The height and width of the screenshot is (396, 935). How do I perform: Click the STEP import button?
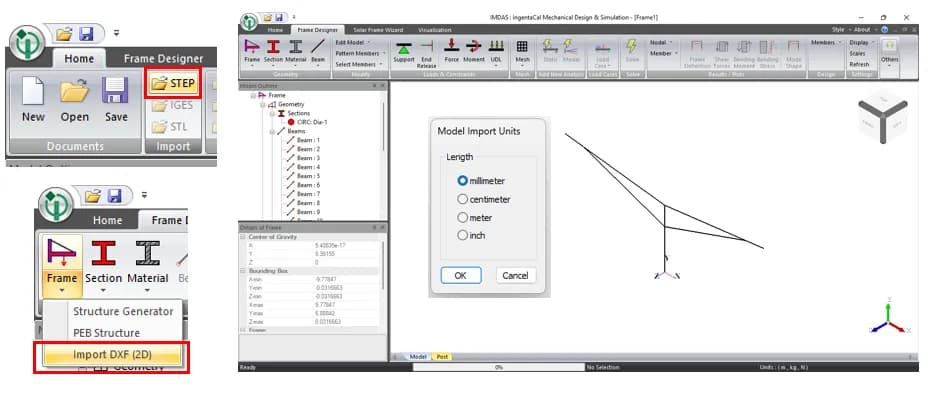[x=174, y=83]
